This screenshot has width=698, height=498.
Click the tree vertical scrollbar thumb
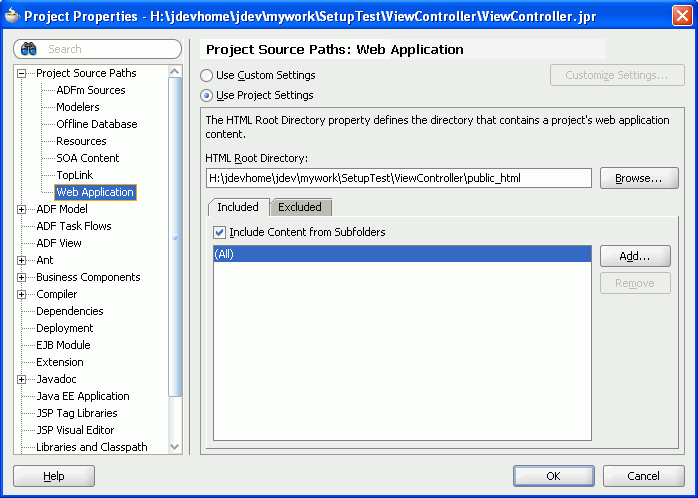174,237
